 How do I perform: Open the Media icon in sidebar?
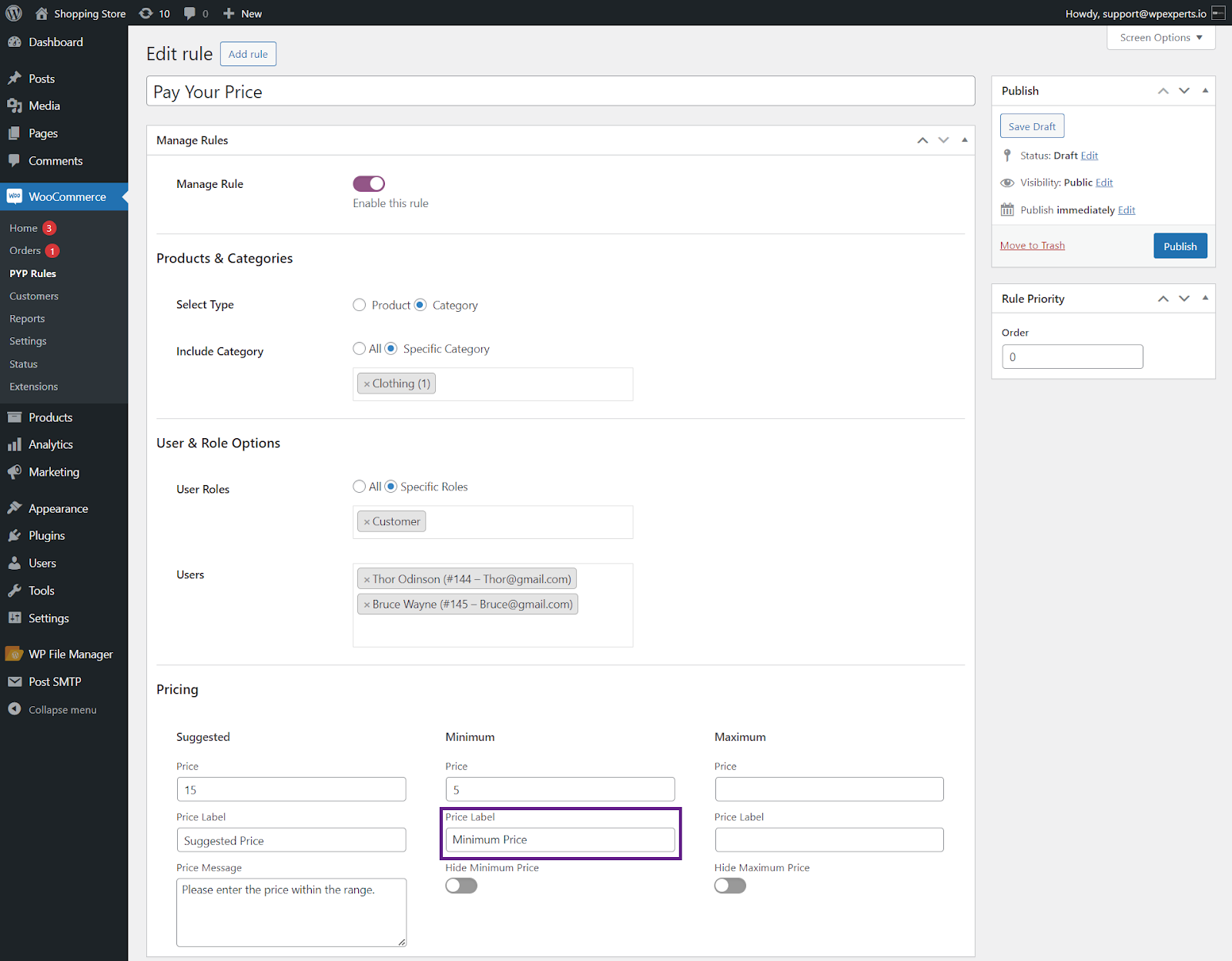15,105
